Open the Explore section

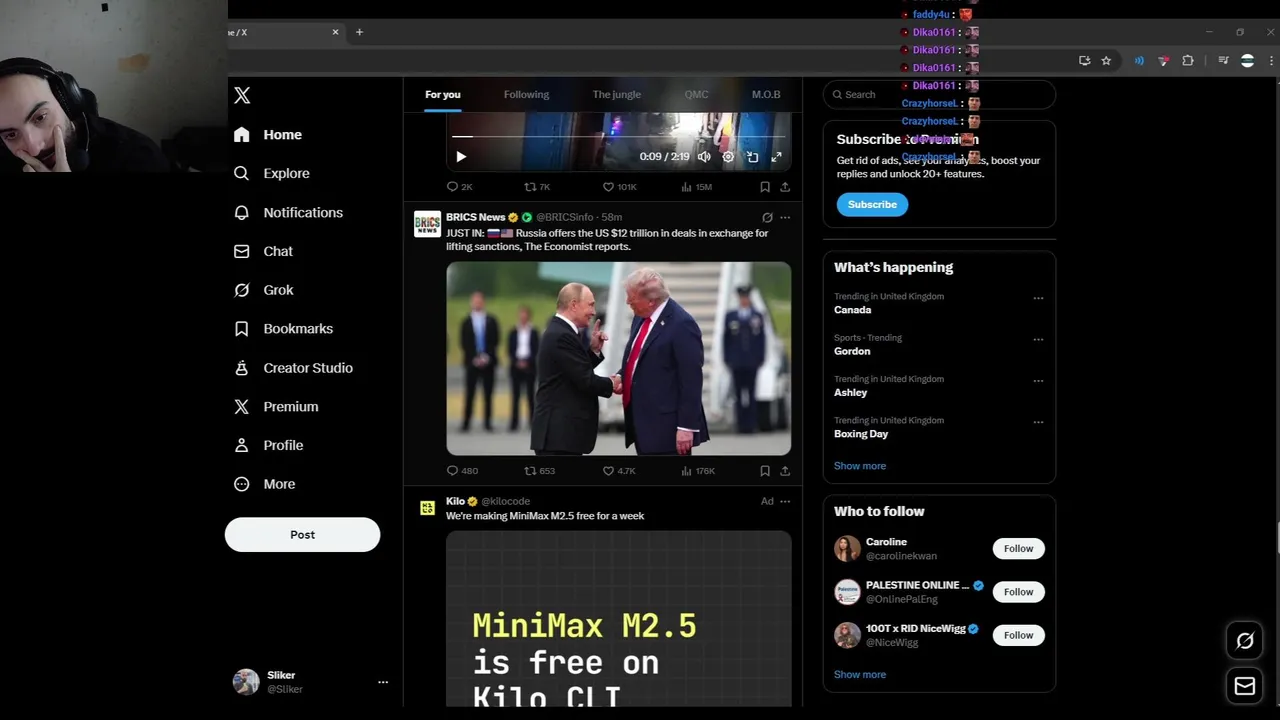271,173
